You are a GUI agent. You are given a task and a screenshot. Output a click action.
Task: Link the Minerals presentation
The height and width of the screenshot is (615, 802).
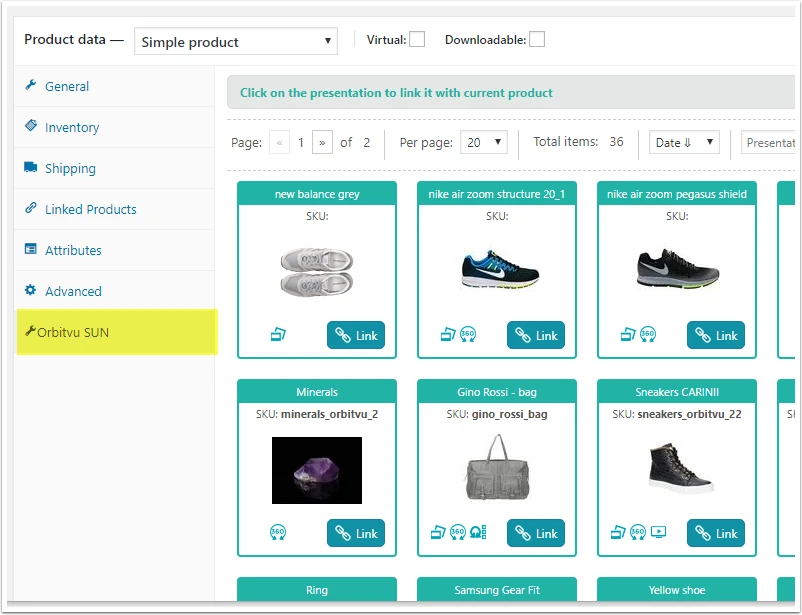pyautogui.click(x=356, y=533)
